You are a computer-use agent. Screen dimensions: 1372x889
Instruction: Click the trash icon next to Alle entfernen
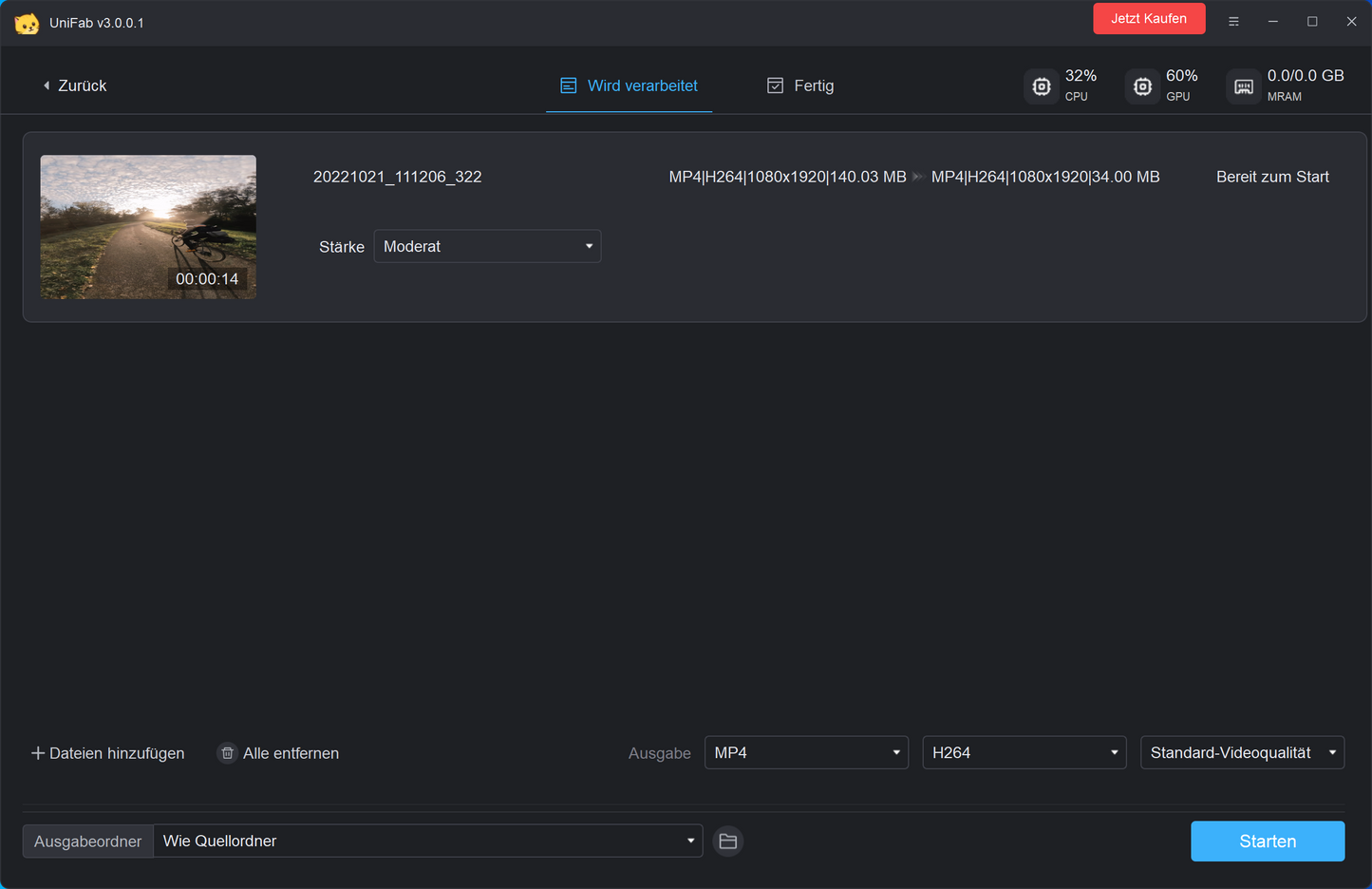click(227, 752)
